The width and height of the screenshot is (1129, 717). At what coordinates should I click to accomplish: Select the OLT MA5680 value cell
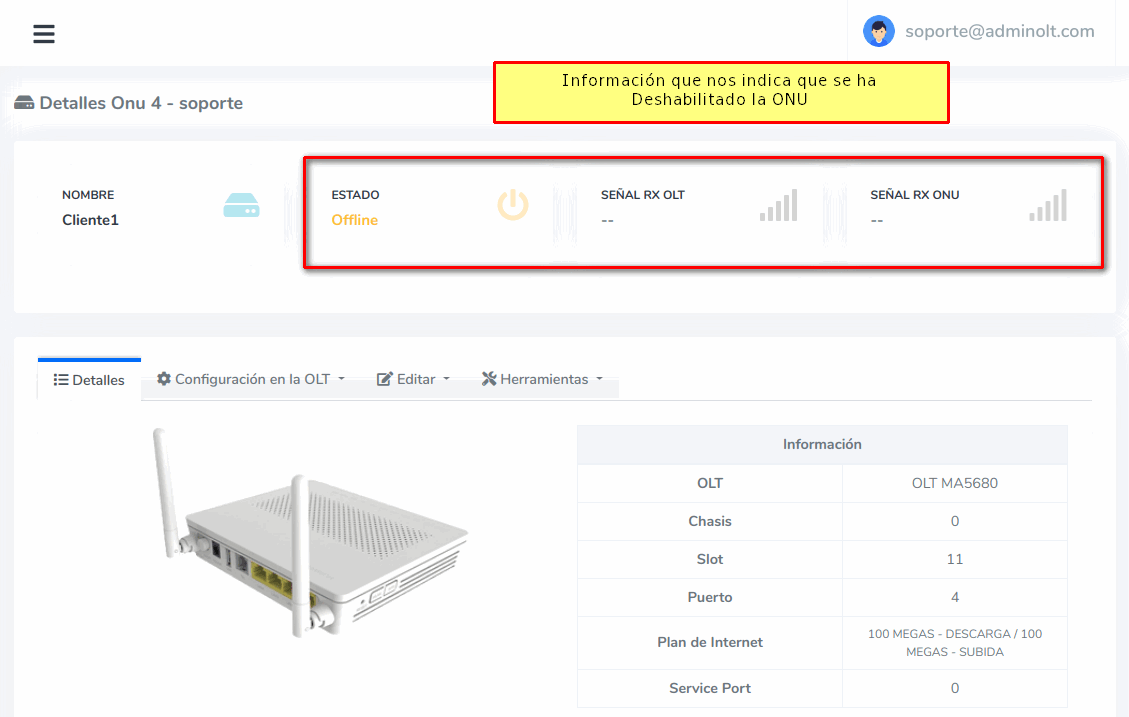(x=954, y=483)
